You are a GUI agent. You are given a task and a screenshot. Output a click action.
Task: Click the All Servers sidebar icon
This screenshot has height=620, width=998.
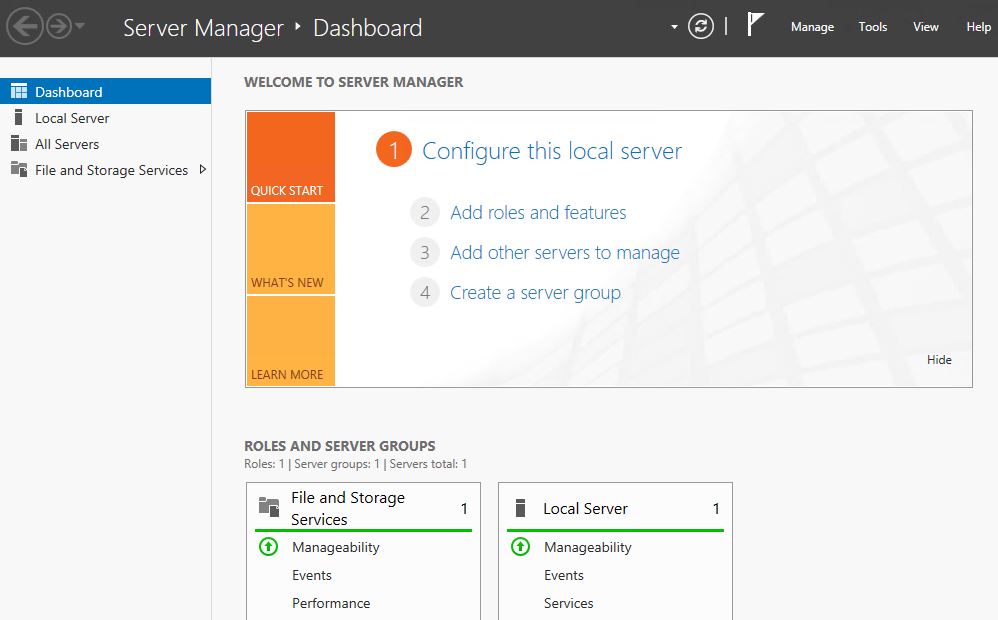pyautogui.click(x=18, y=144)
